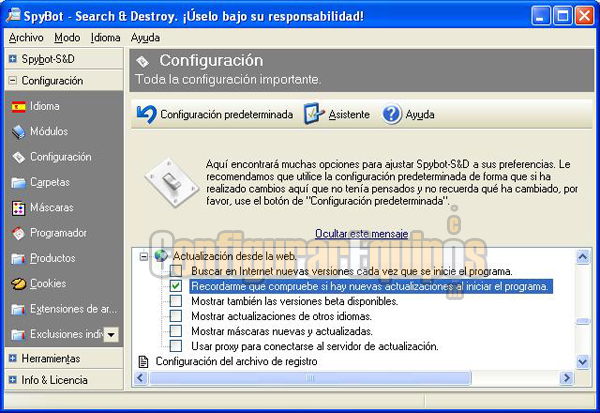Check Mostrar máscaras nuevas y actualizadas

[176, 331]
